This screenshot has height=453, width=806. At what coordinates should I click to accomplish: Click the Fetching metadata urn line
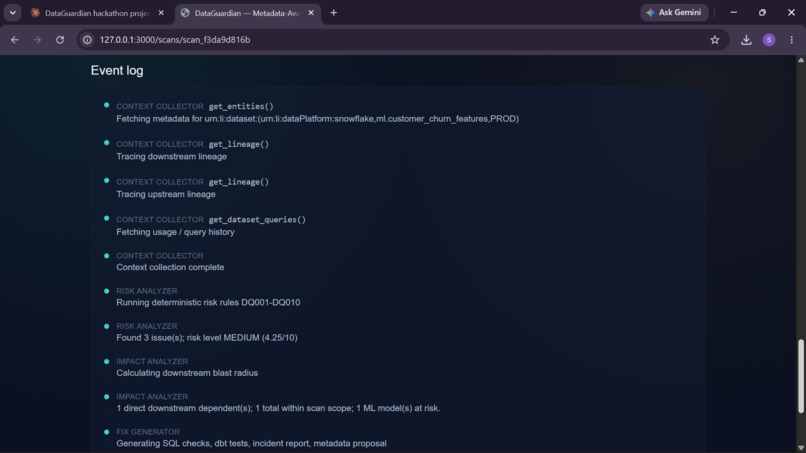click(x=317, y=119)
